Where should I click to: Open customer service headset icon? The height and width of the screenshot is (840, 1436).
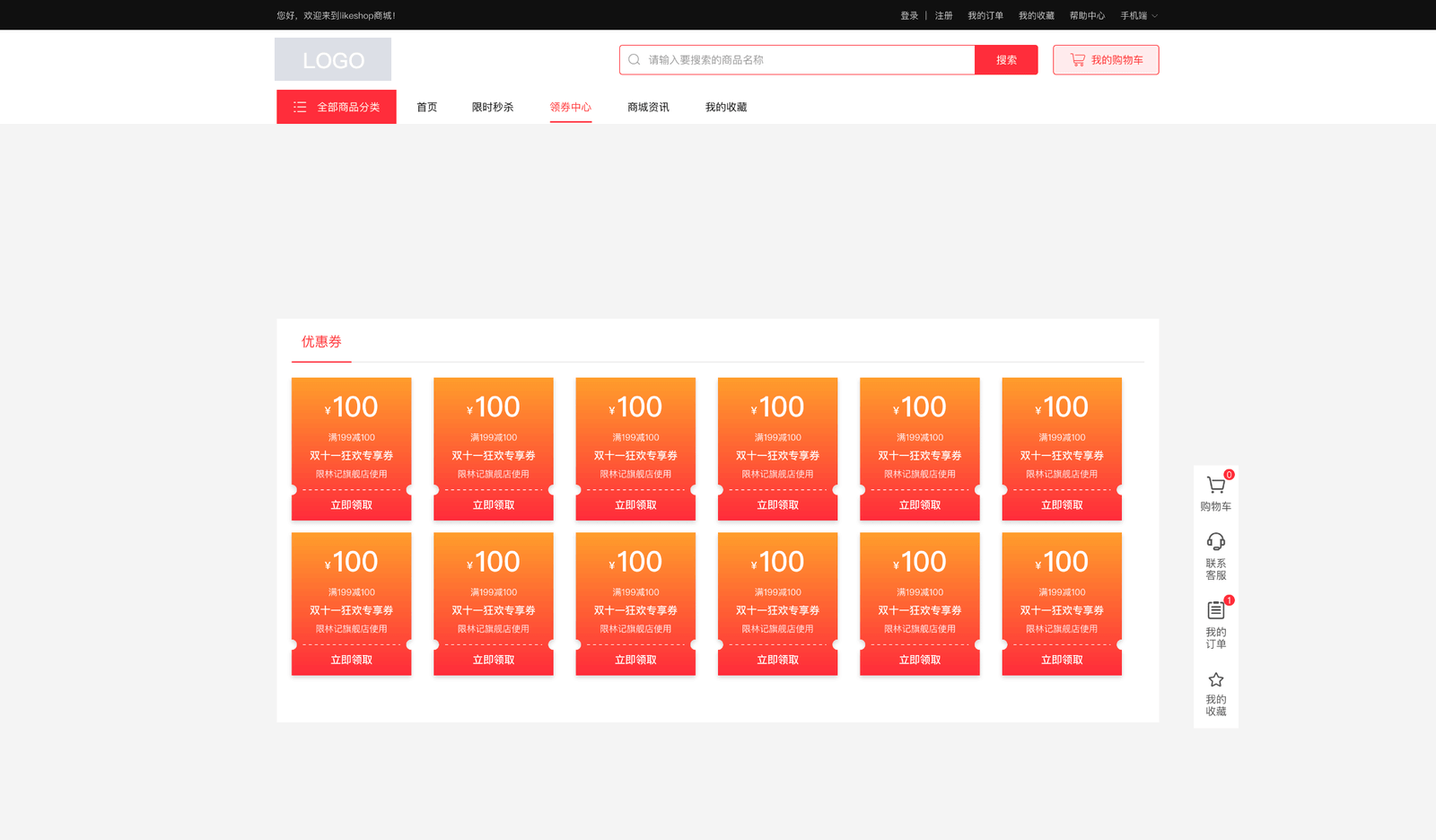point(1215,541)
